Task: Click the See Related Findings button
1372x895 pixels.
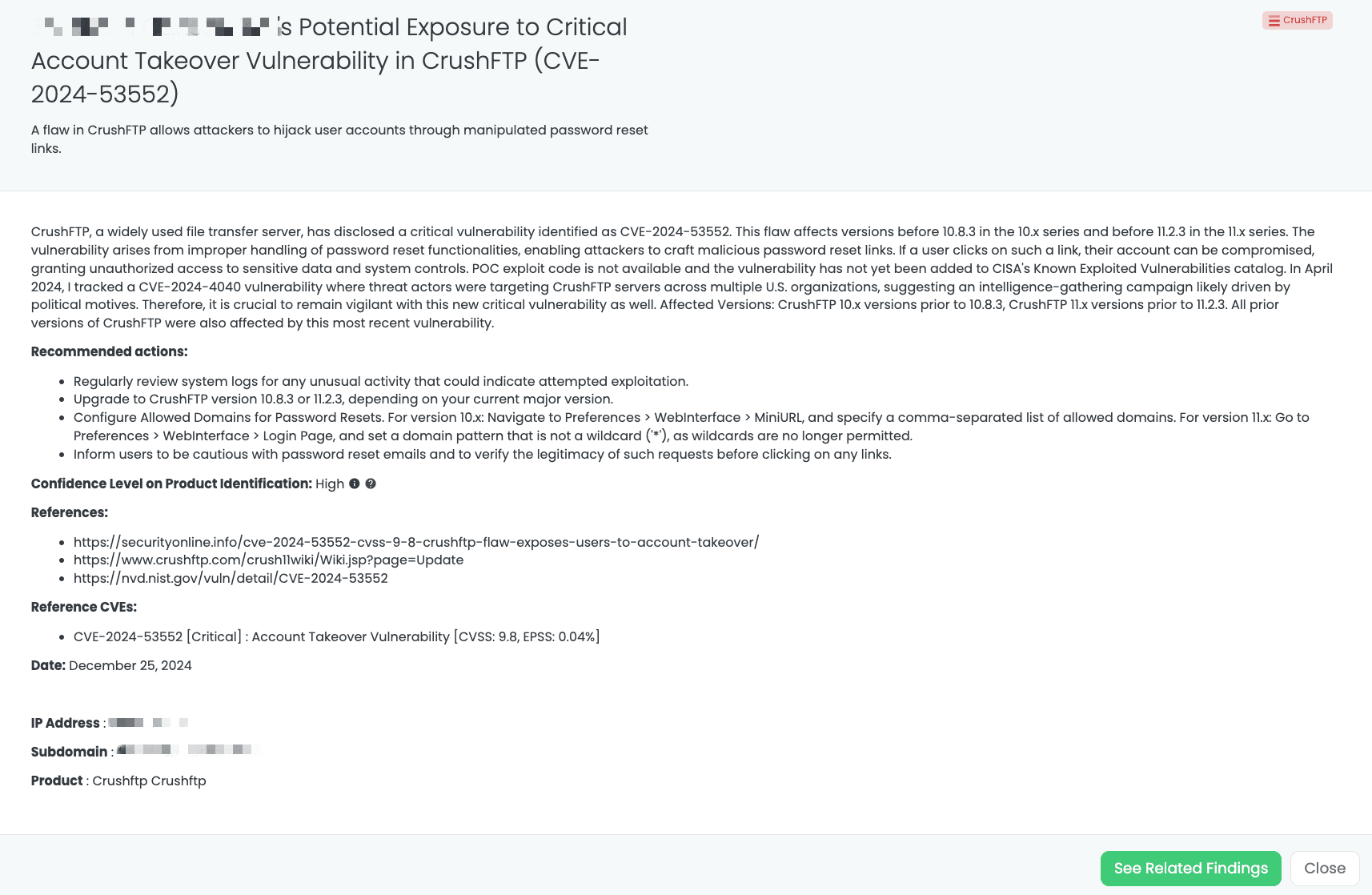Action: 1190,868
